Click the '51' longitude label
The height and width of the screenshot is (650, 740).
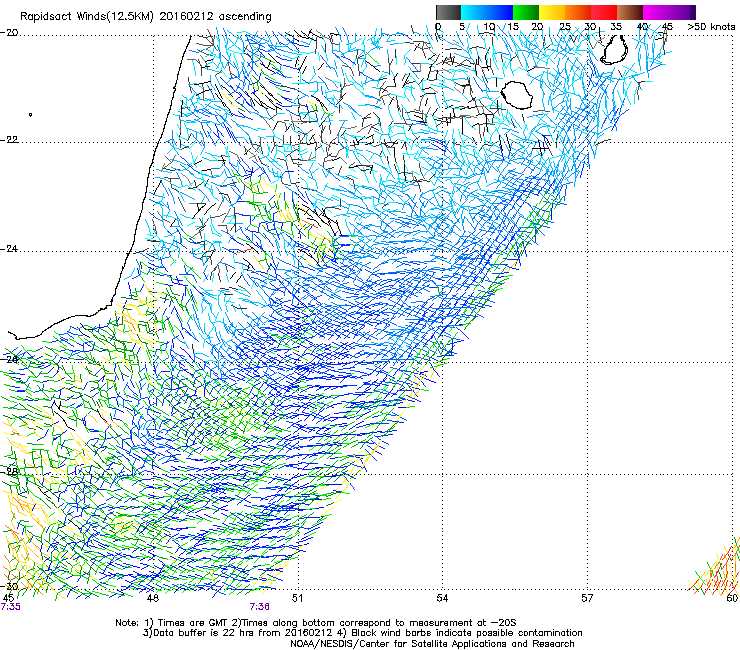coord(297,598)
